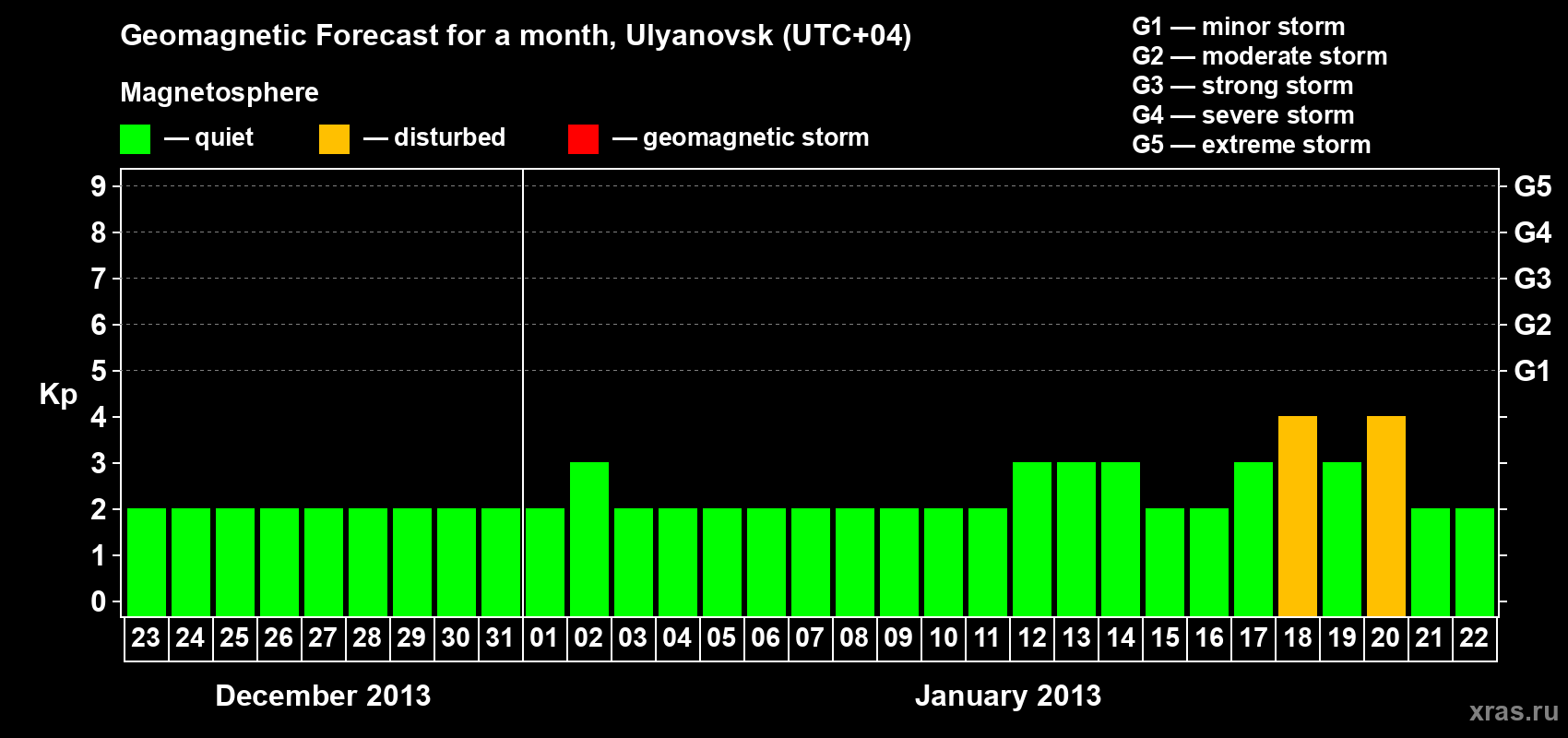The image size is (1568, 738).
Task: Click the 'G2 — moderate storm' legend line
Action: (x=1259, y=56)
